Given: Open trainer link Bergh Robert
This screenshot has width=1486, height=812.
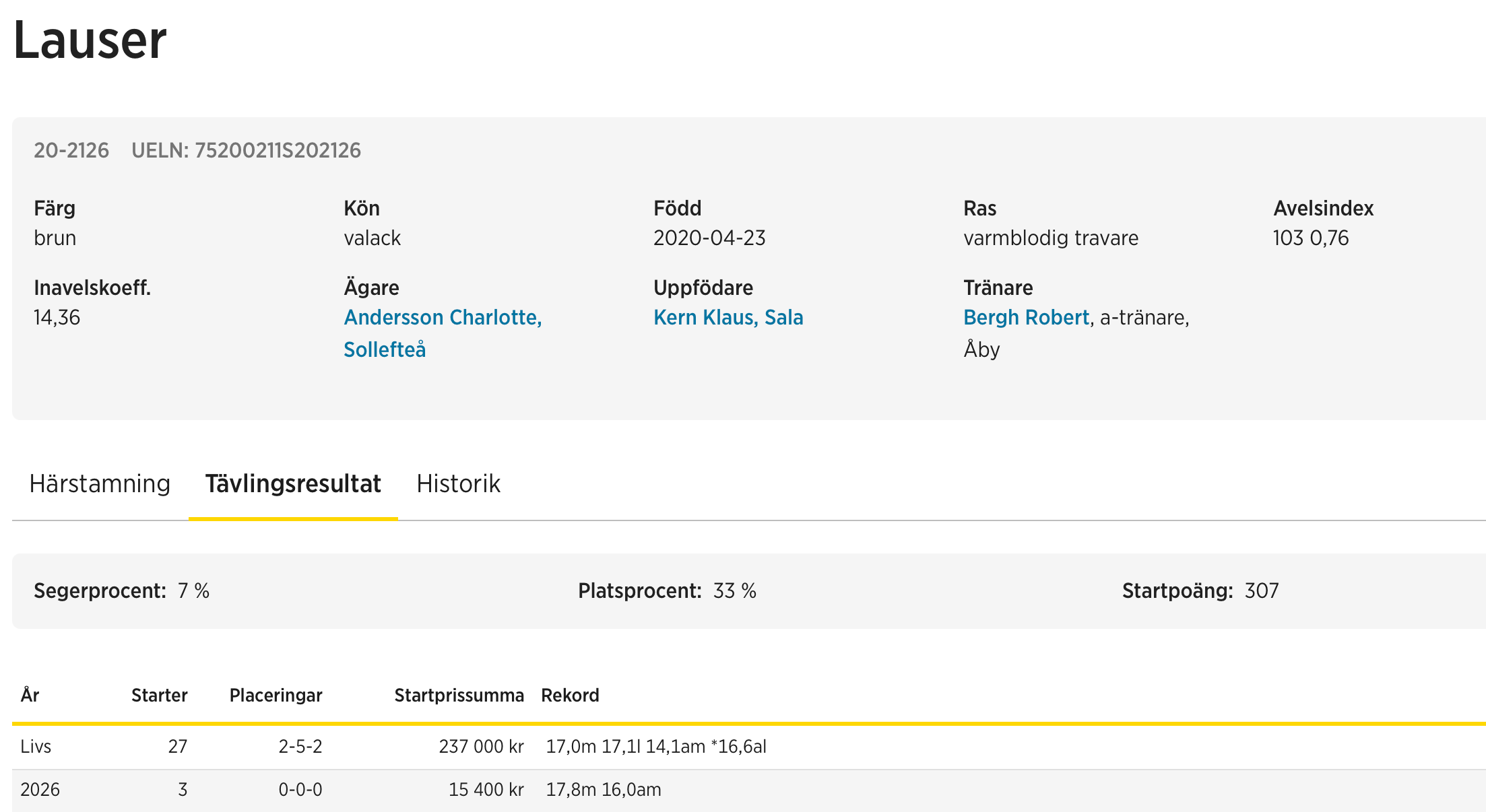Looking at the screenshot, I should tap(1026, 318).
